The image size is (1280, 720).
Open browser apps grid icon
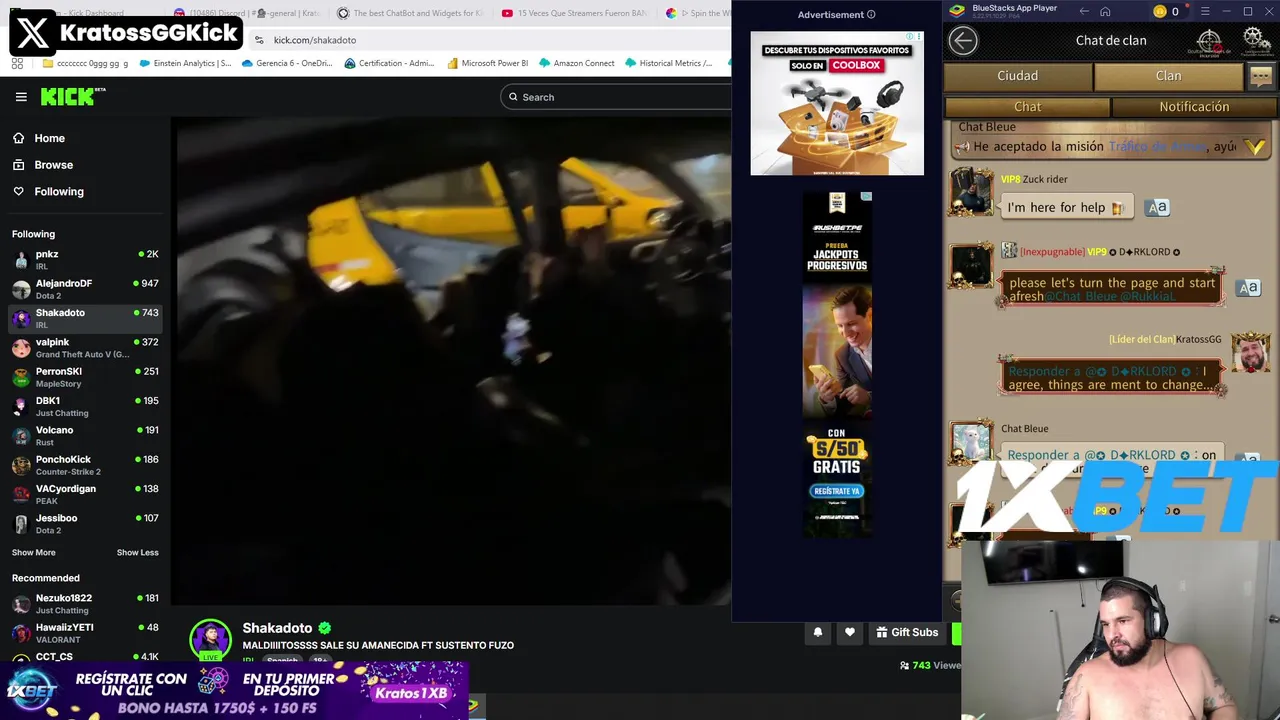click(x=17, y=63)
